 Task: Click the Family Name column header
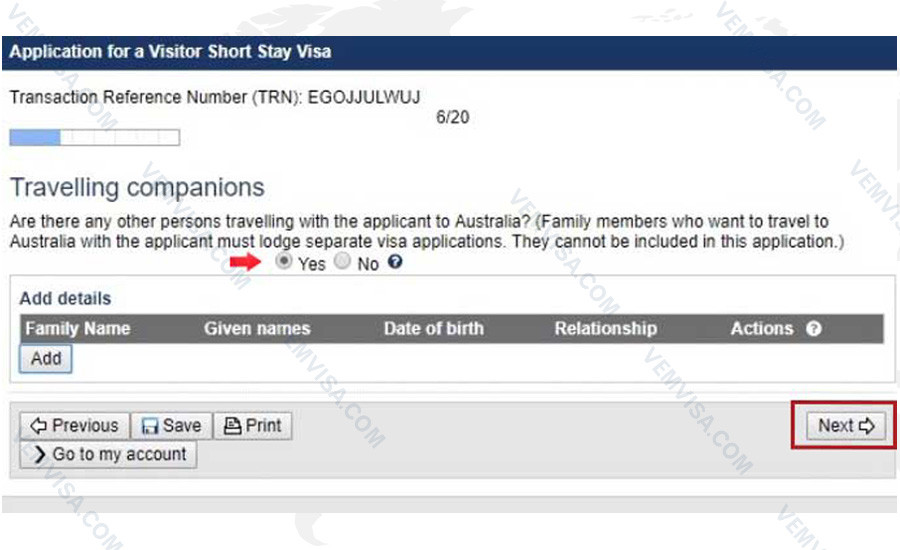point(78,328)
